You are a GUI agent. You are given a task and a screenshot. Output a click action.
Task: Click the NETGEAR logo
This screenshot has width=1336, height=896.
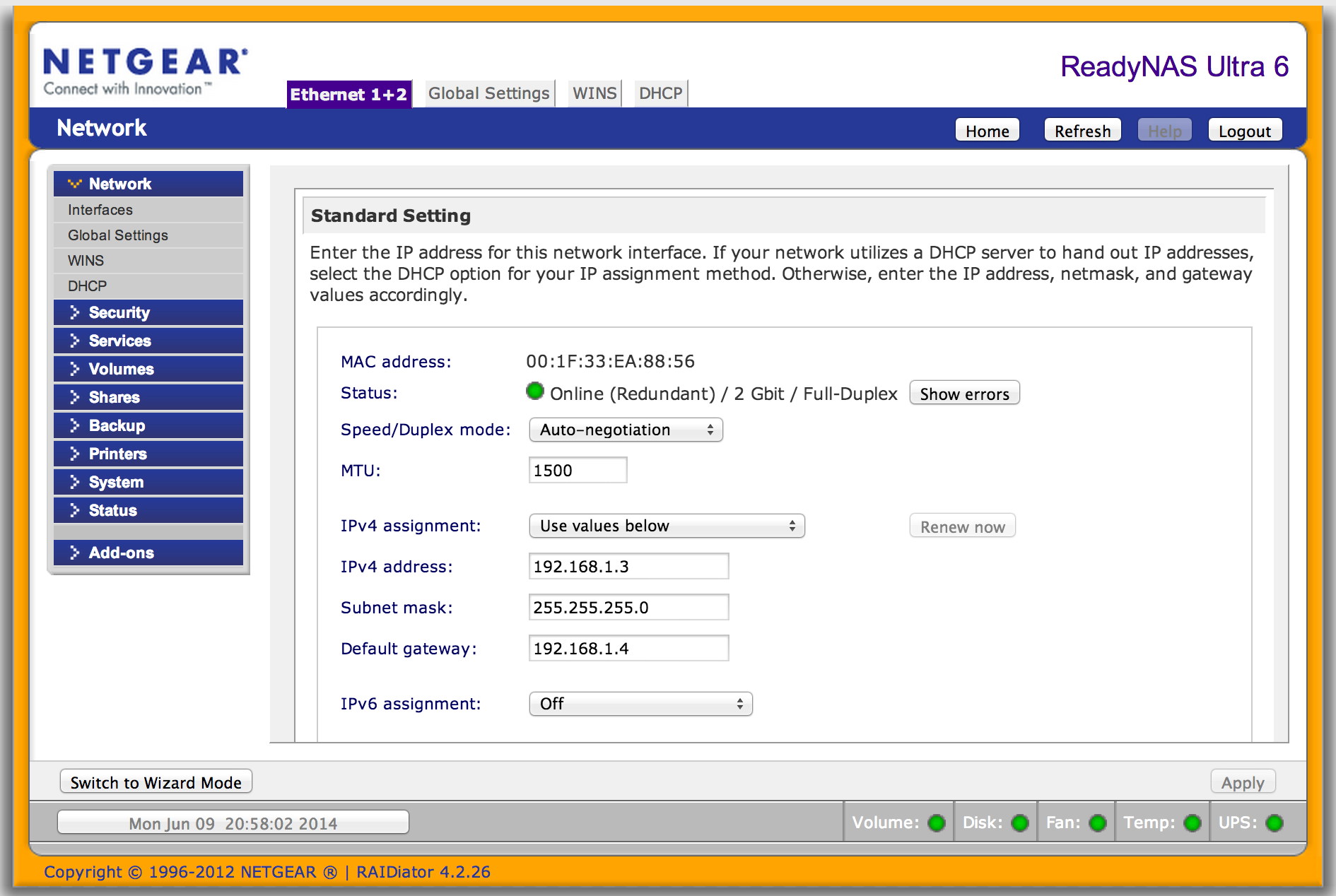pos(145,71)
